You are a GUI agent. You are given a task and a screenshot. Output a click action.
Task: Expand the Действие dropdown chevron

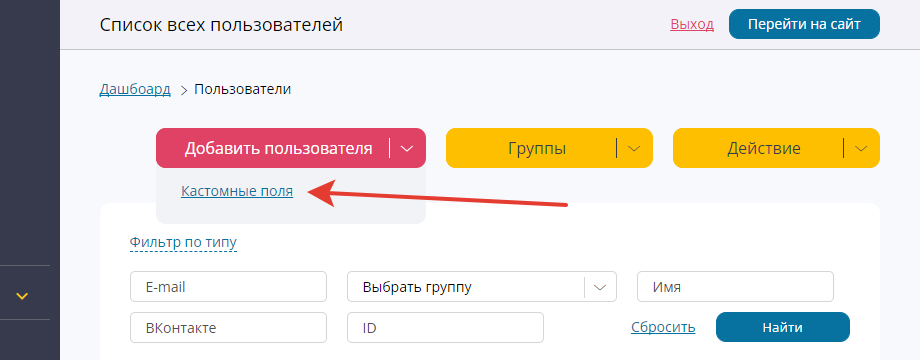pos(861,148)
